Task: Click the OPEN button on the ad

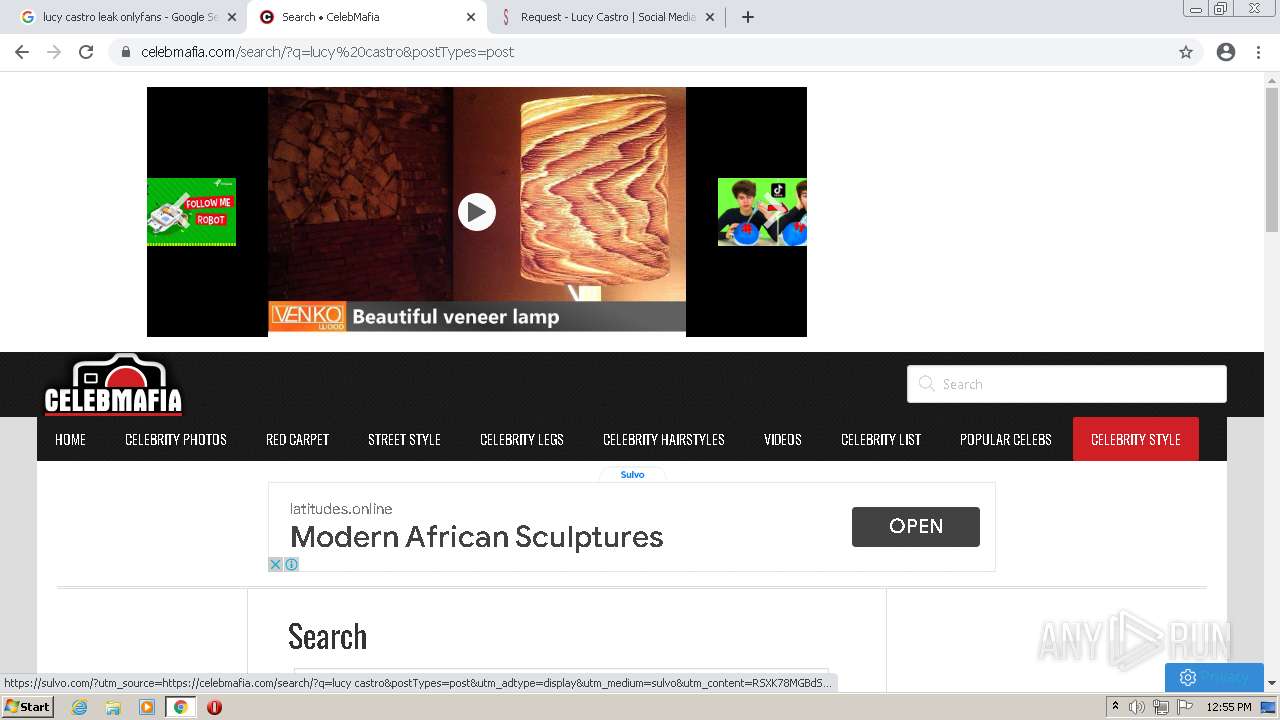Action: [x=916, y=526]
